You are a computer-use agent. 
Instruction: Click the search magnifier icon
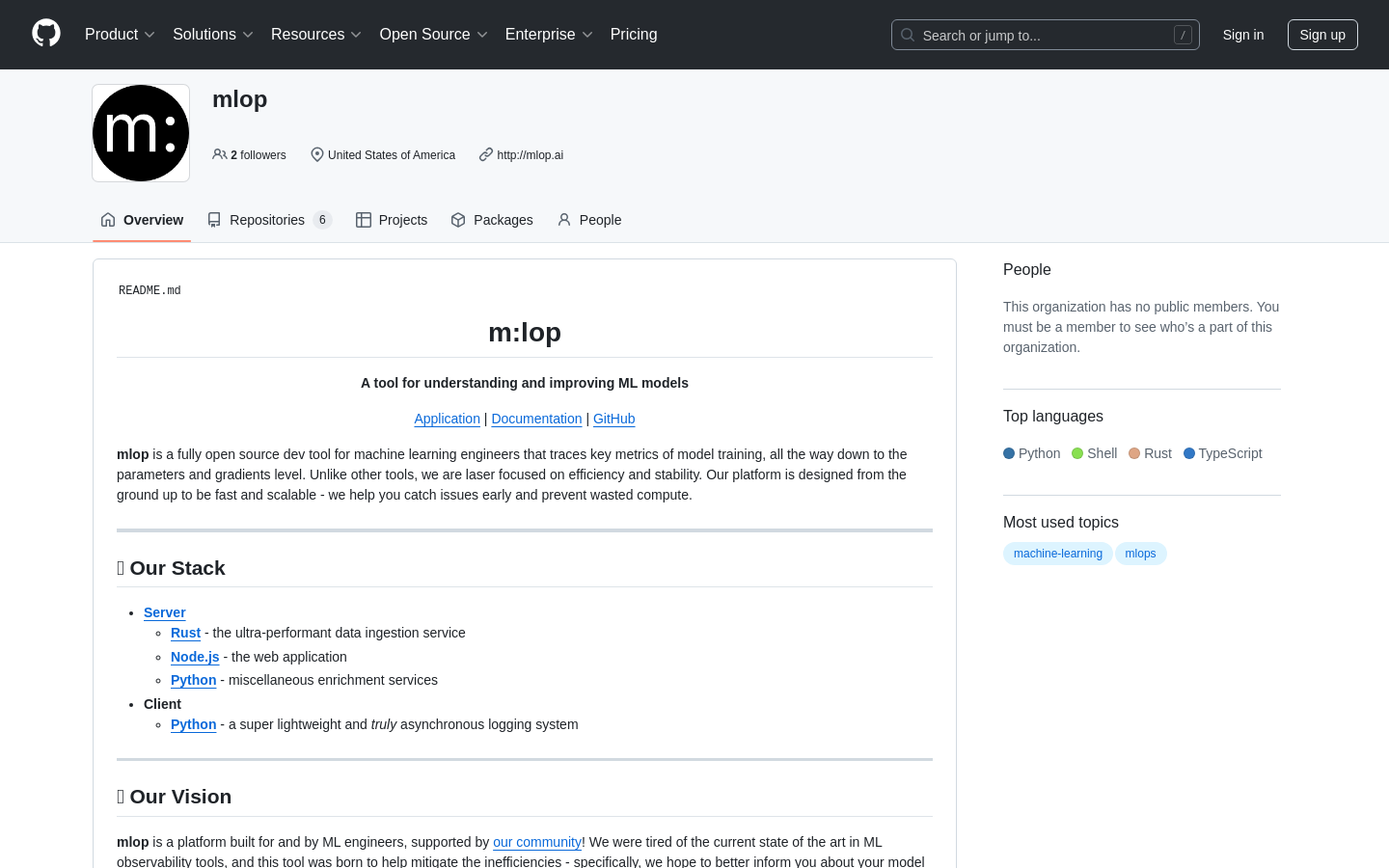pyautogui.click(x=908, y=35)
